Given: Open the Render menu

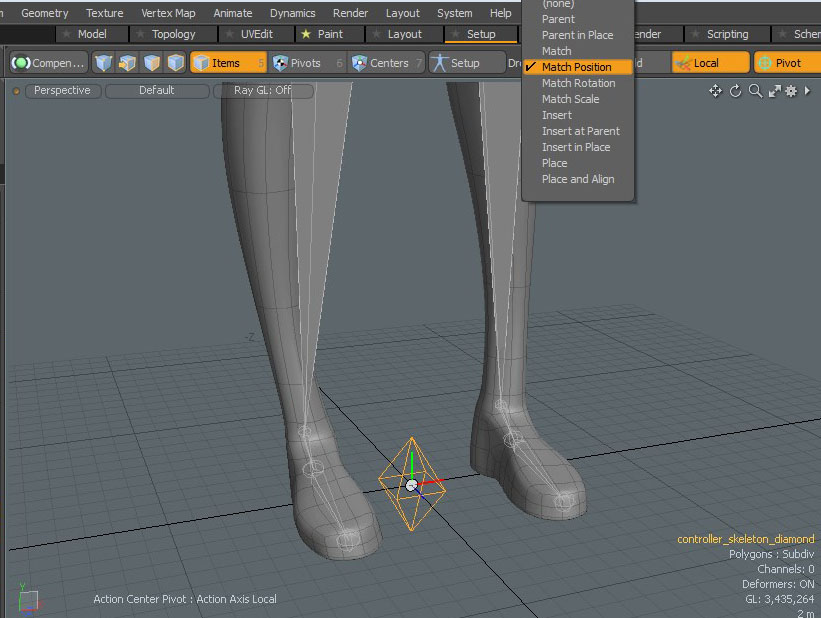Looking at the screenshot, I should pos(350,13).
